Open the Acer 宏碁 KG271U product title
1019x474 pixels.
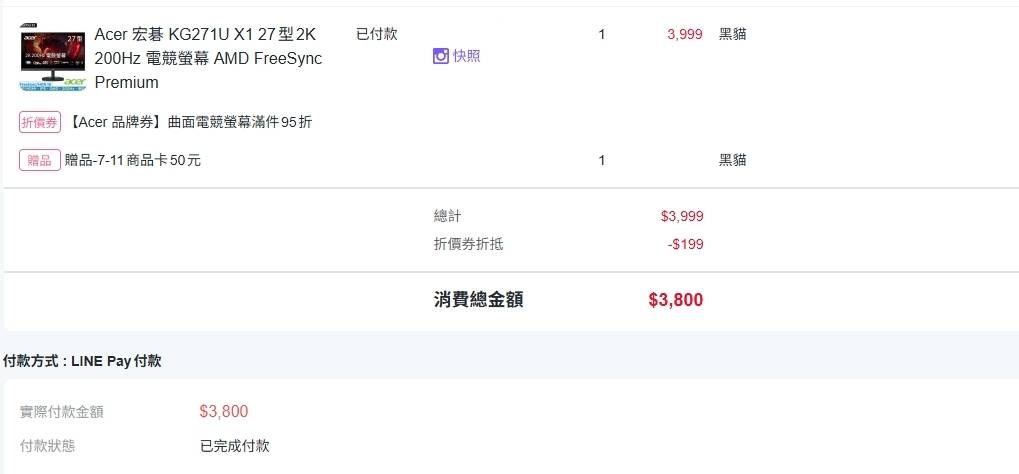tap(208, 58)
